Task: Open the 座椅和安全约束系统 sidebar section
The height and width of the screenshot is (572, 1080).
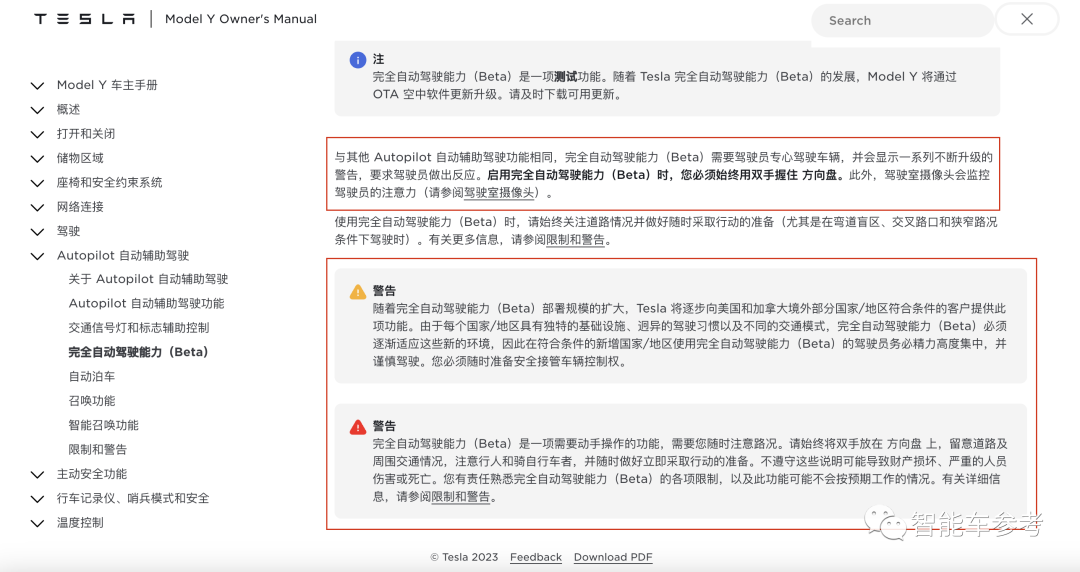Action: pyautogui.click(x=109, y=183)
